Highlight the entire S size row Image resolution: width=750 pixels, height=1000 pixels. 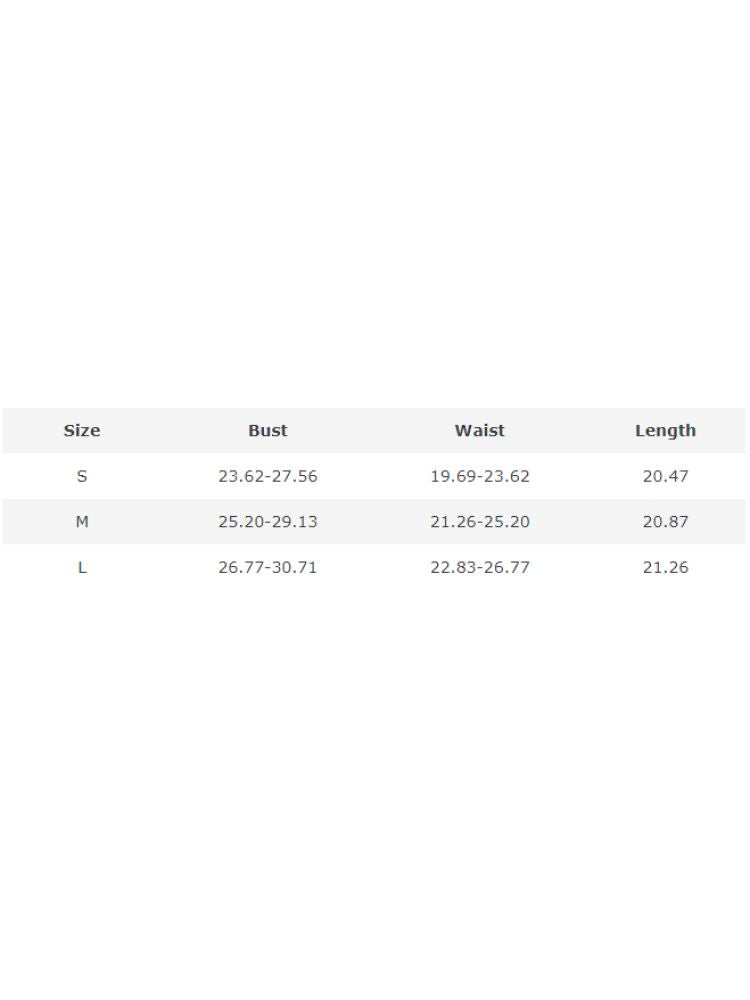coord(373,476)
